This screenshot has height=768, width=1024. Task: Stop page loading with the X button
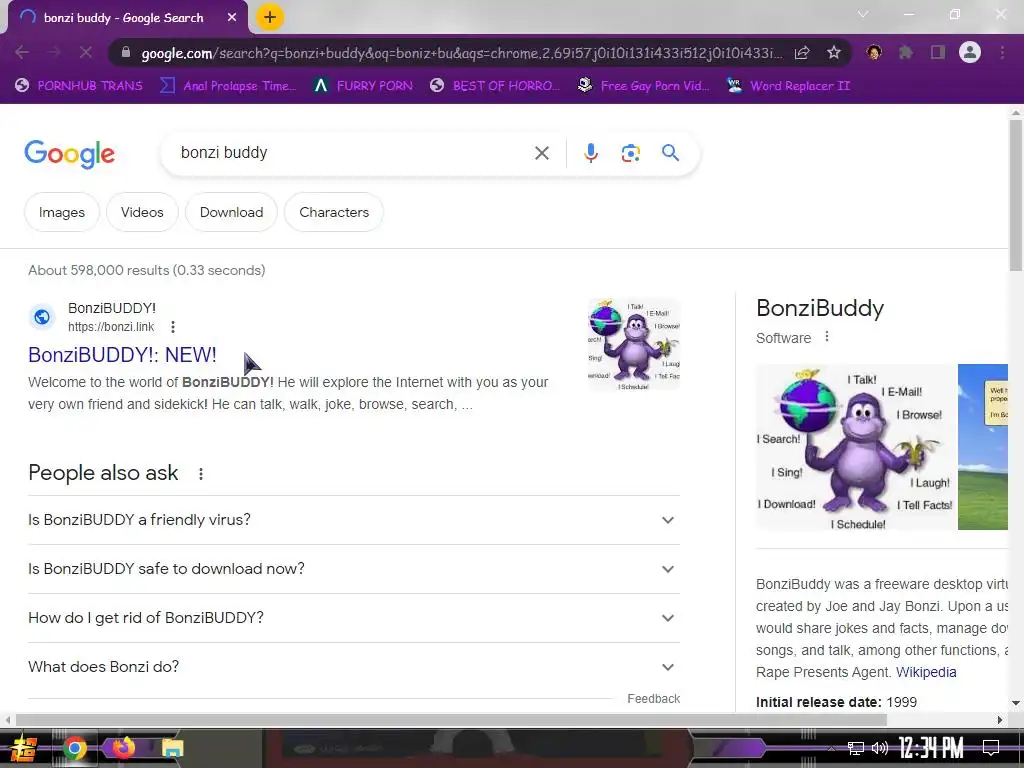coord(86,52)
